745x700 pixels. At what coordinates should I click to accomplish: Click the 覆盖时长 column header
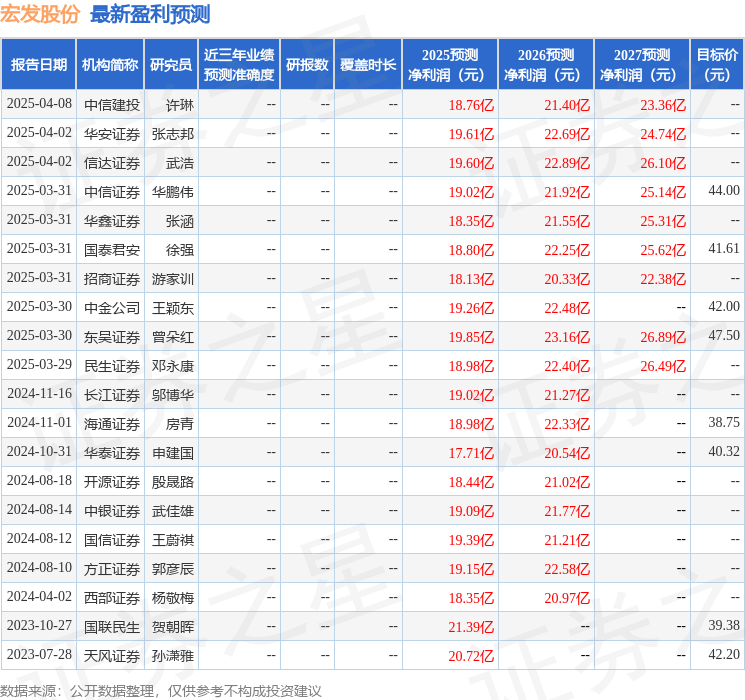pyautogui.click(x=368, y=65)
